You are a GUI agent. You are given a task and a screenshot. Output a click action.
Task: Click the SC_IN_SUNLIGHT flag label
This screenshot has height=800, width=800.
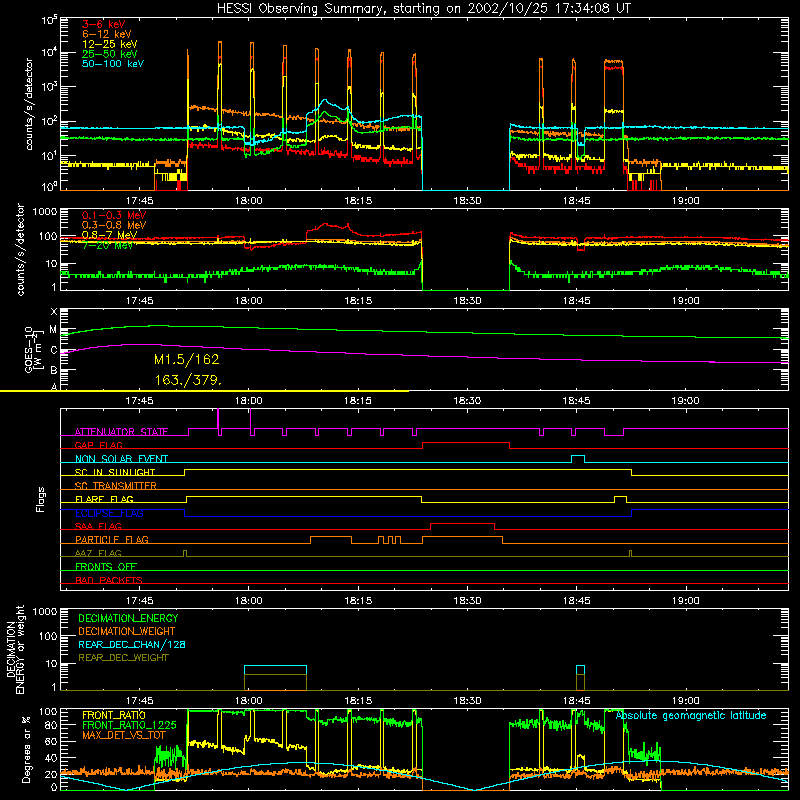[115, 472]
